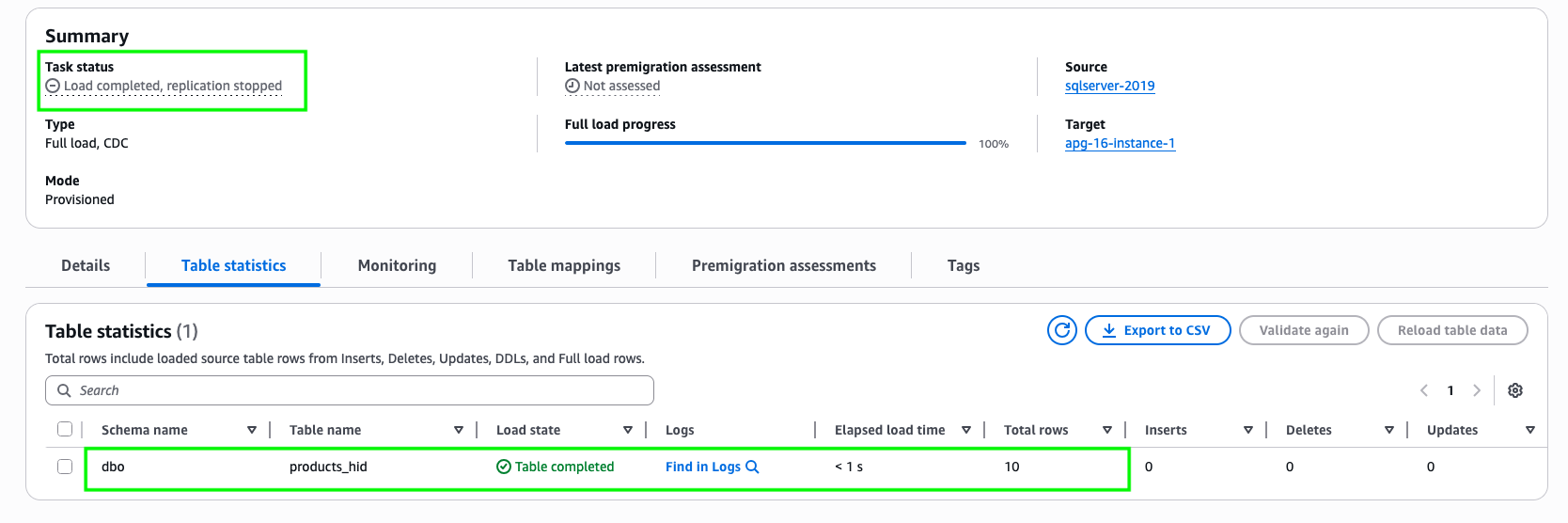Open table preferences gear icon
Screen dimensions: 1568x523
[1514, 390]
